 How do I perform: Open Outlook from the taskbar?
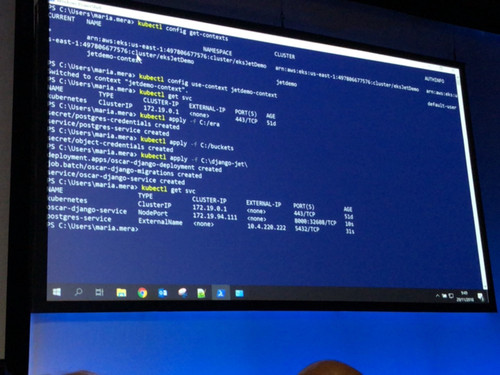pos(163,293)
